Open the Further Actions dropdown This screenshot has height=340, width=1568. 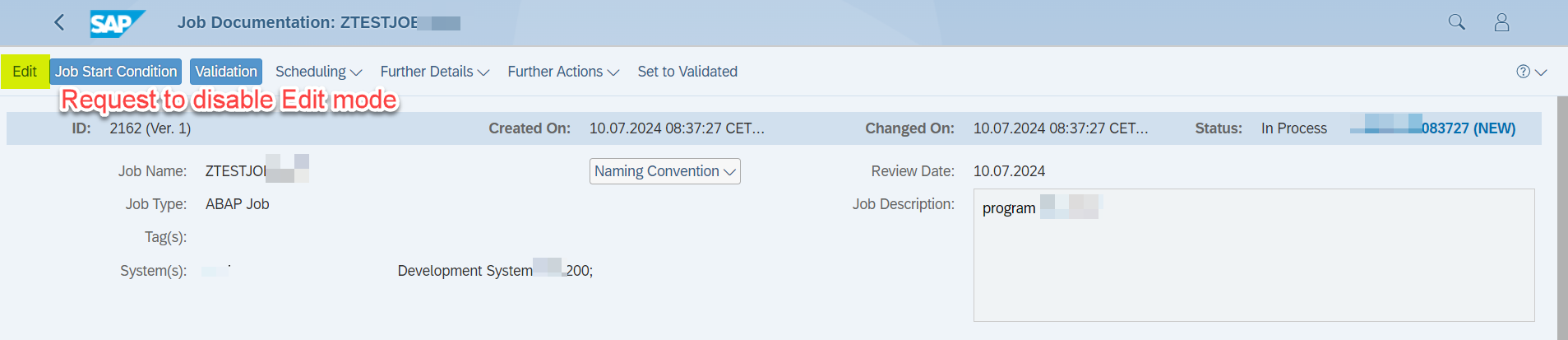563,72
